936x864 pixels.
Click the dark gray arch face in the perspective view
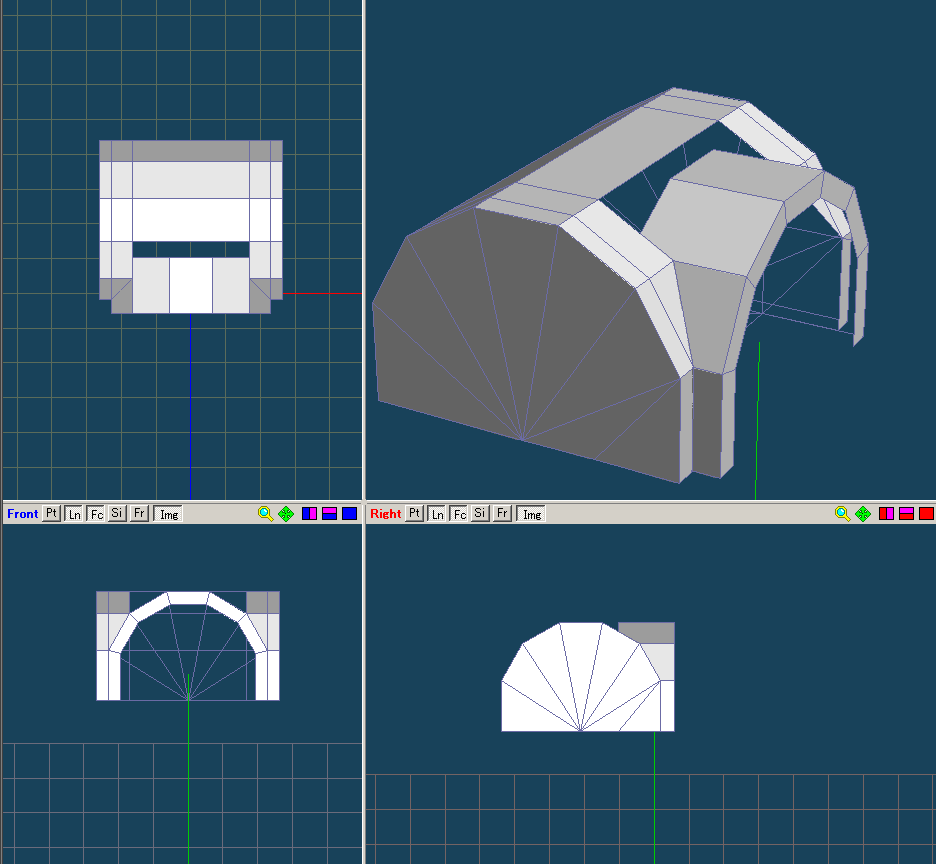(x=520, y=340)
